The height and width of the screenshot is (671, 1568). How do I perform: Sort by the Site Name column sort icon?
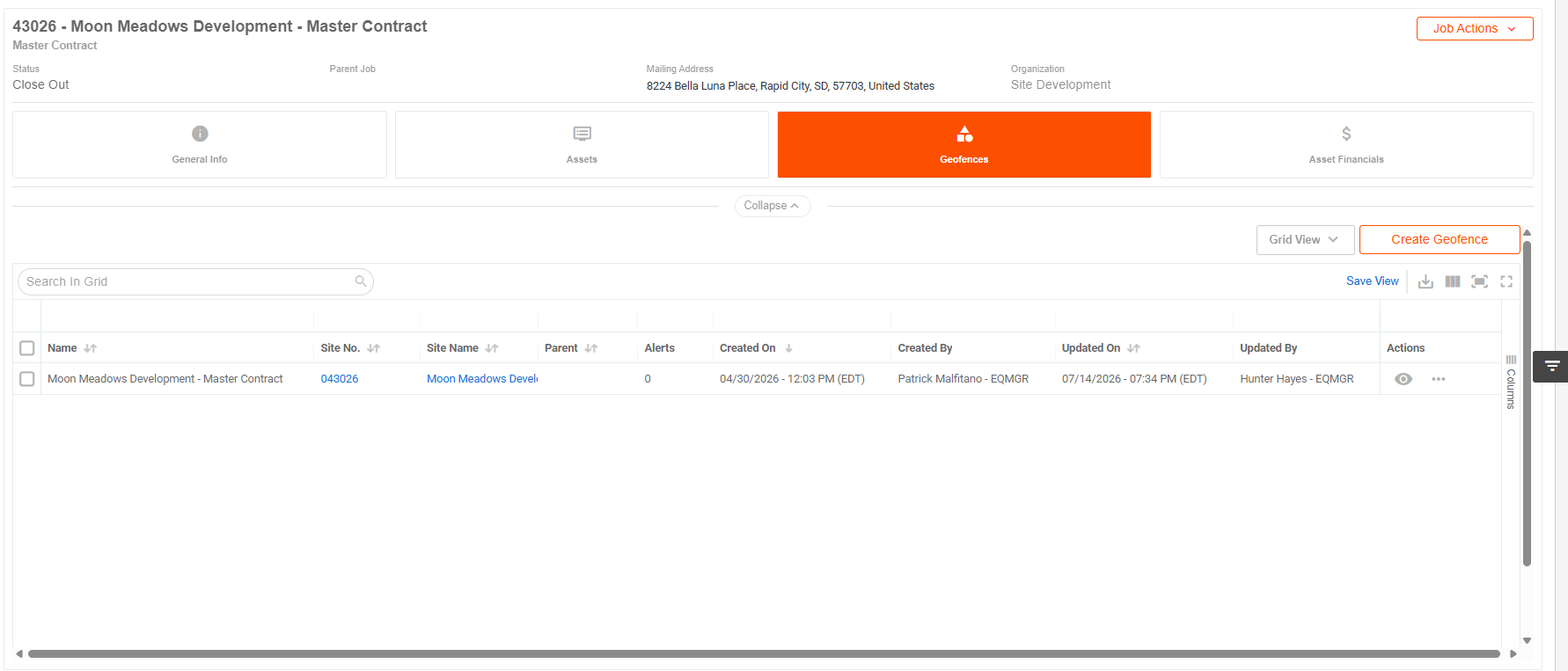click(492, 348)
